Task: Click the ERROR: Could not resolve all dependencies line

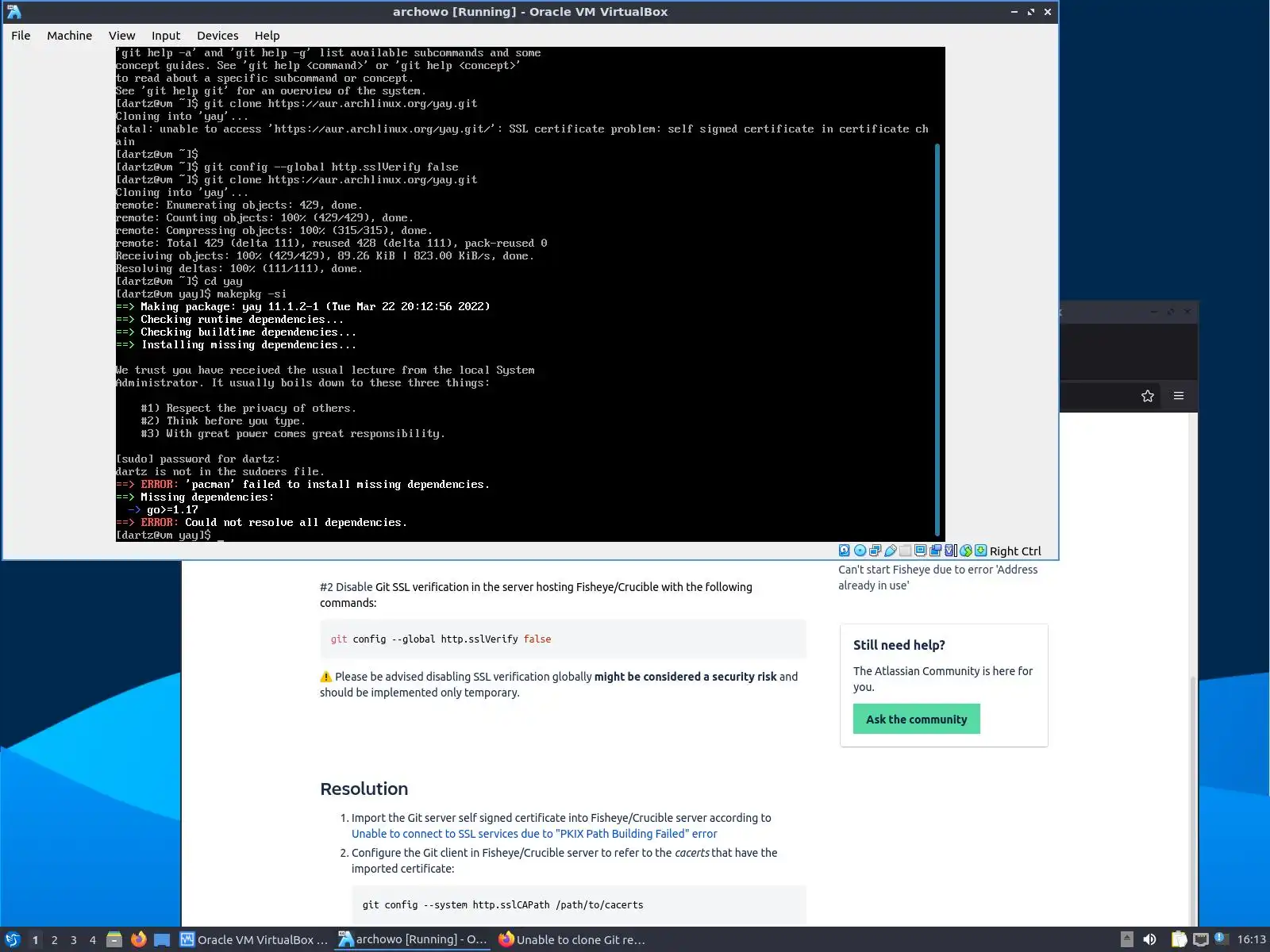Action: [x=262, y=523]
